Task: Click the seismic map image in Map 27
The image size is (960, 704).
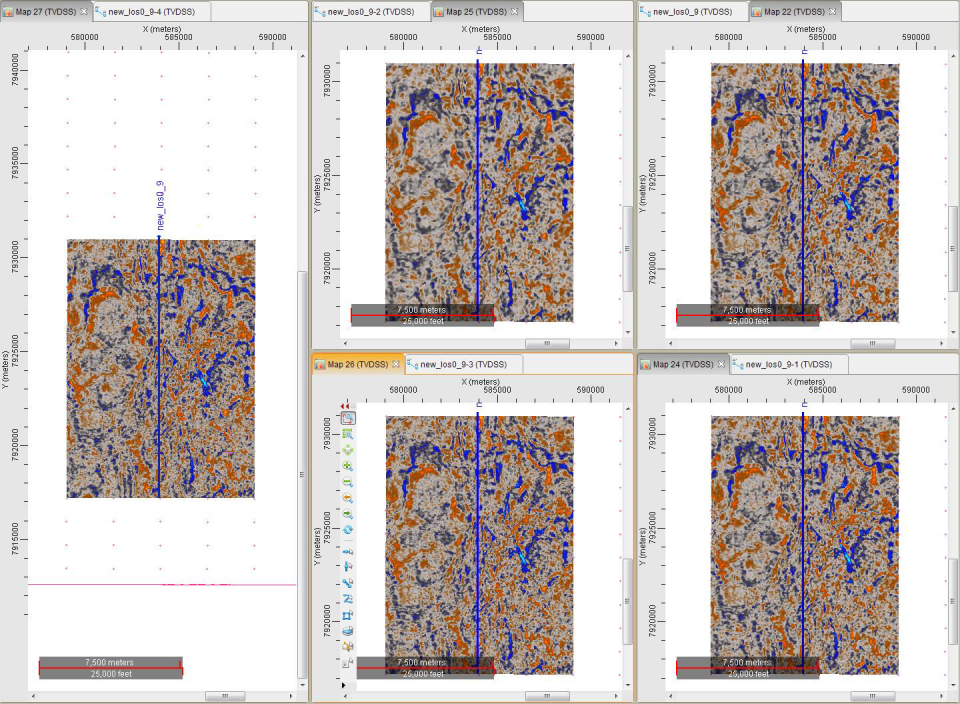Action: (161, 369)
